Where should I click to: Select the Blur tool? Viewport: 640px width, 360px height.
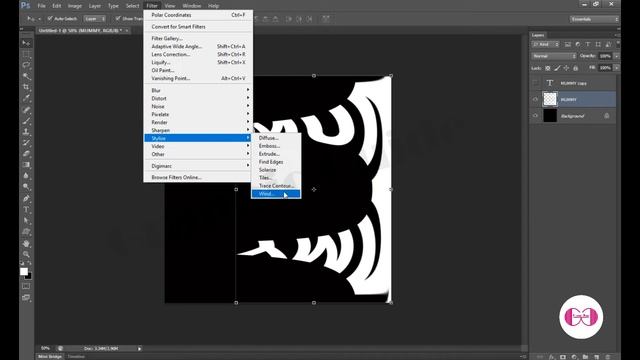(26, 176)
